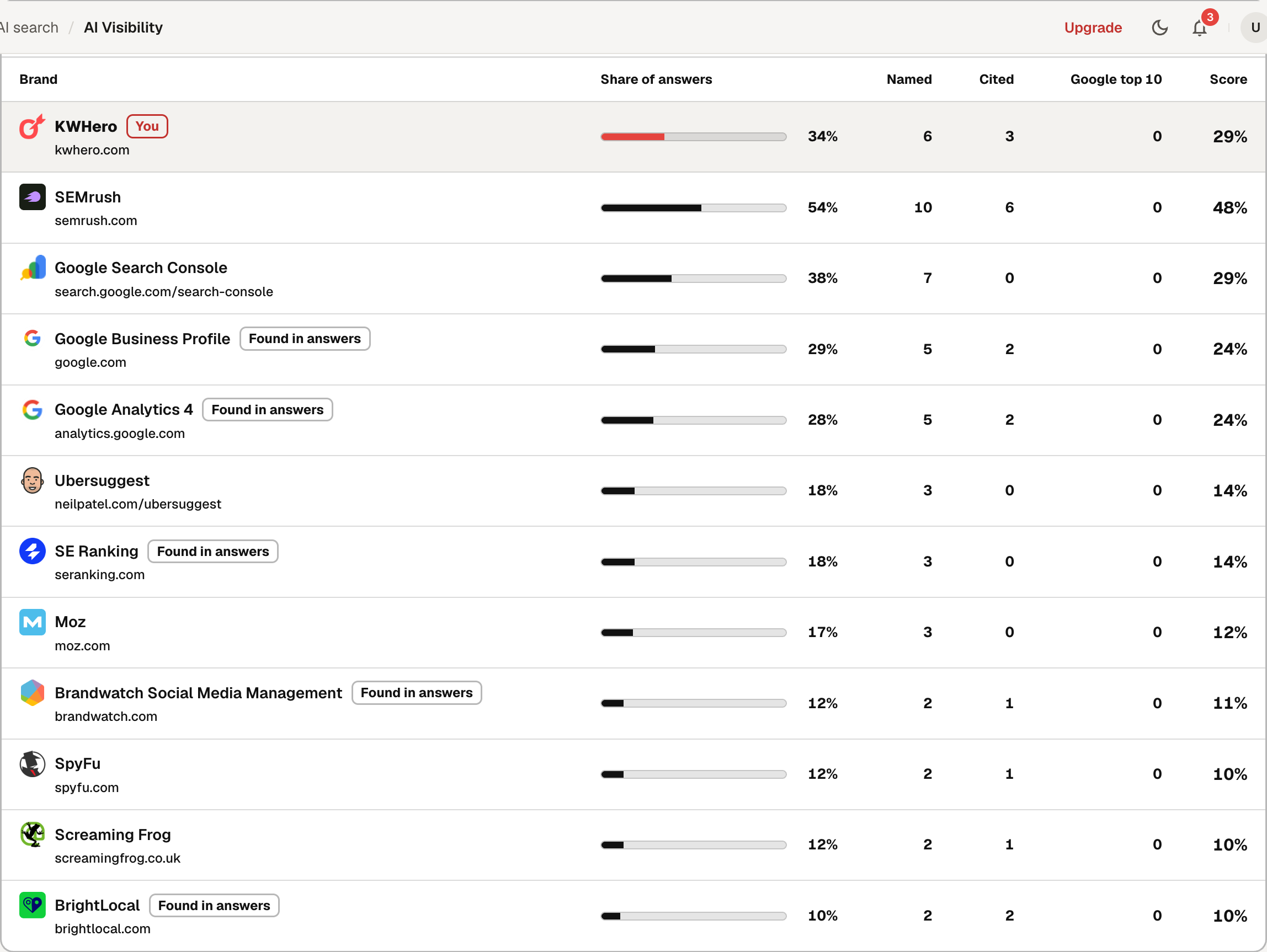Click Found in answers badge for Google Business Profile
Image resolution: width=1267 pixels, height=952 pixels.
pos(305,339)
